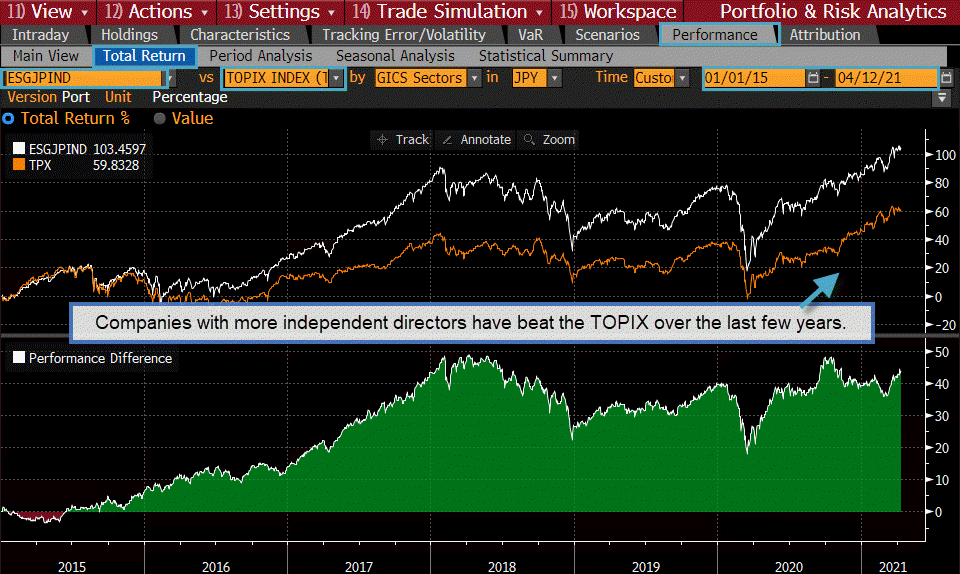Switch to Tracking Error/Volatility tab
Screen dimensions: 960x574
click(404, 35)
